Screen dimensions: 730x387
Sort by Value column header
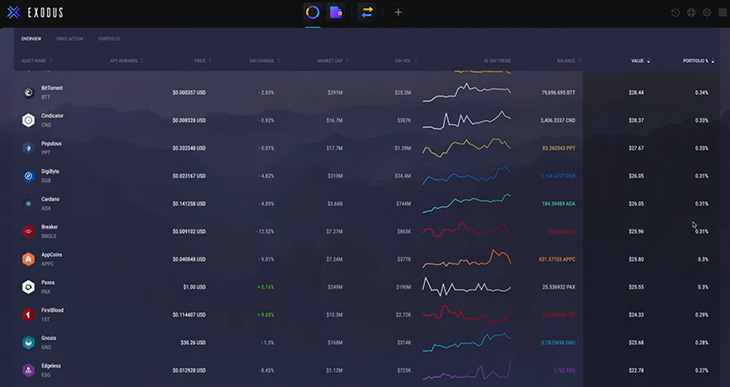tap(640, 61)
